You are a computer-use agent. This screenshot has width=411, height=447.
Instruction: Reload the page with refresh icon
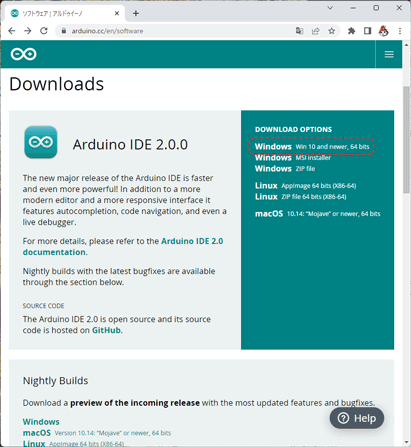tap(44, 31)
